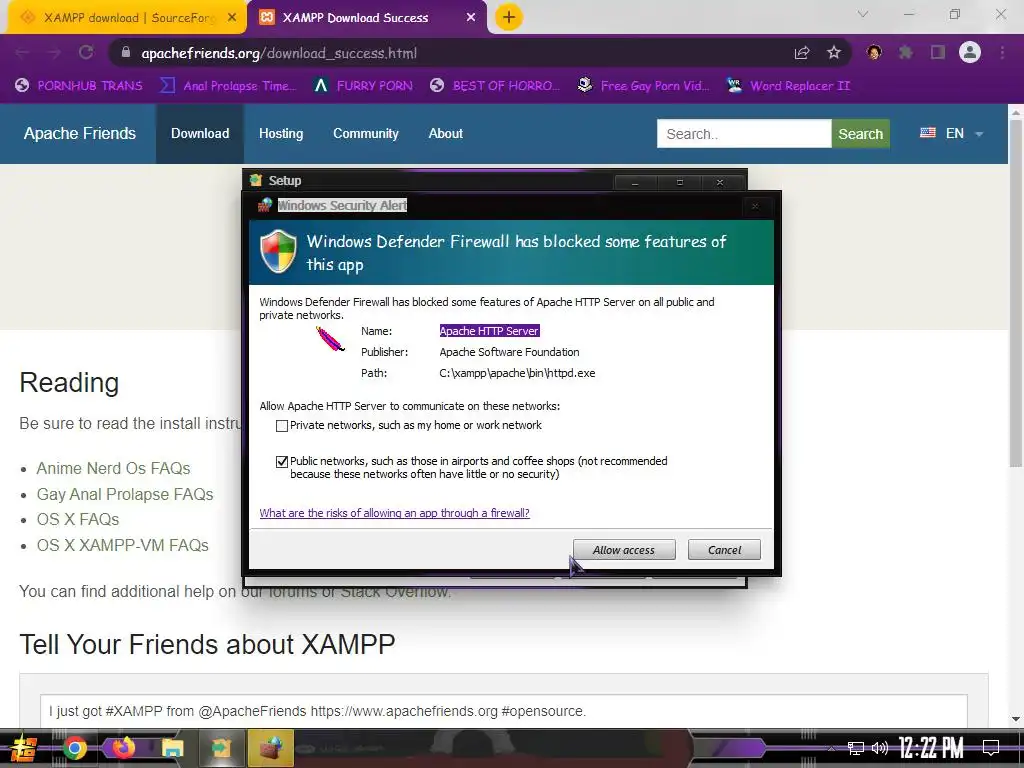Open the Anime Nerd Os FAQs link

pyautogui.click(x=114, y=468)
